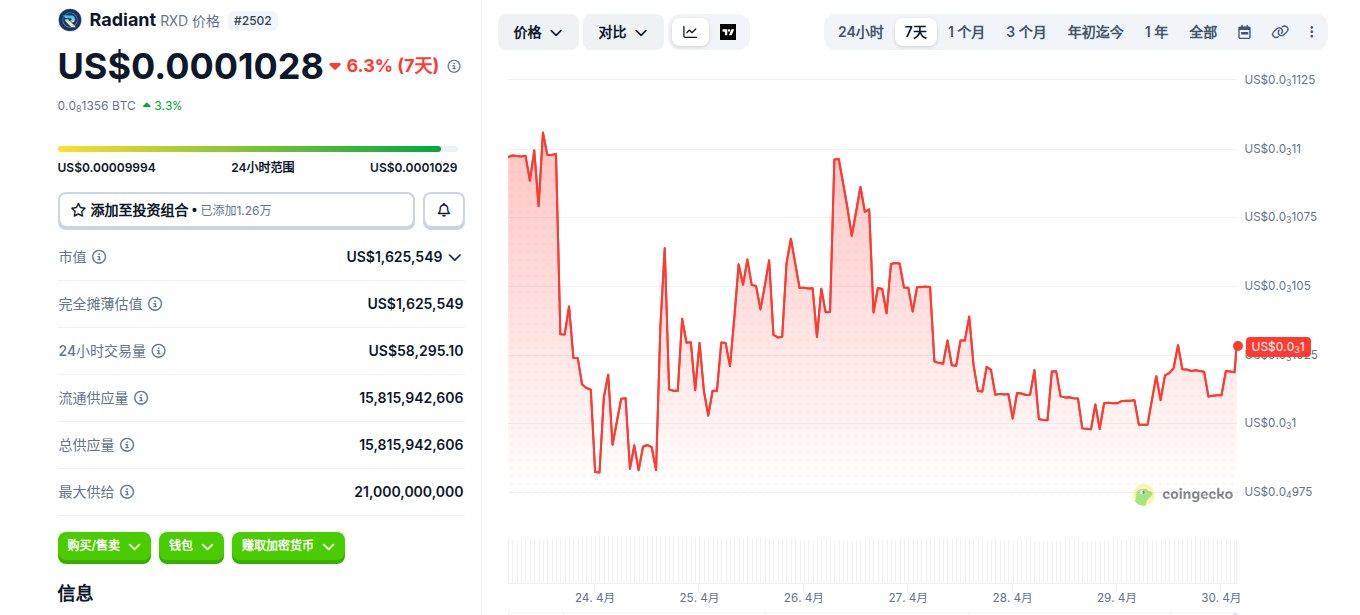Show the info tooltip for 流通供应量
Image resolution: width=1360 pixels, height=615 pixels.
(x=141, y=398)
